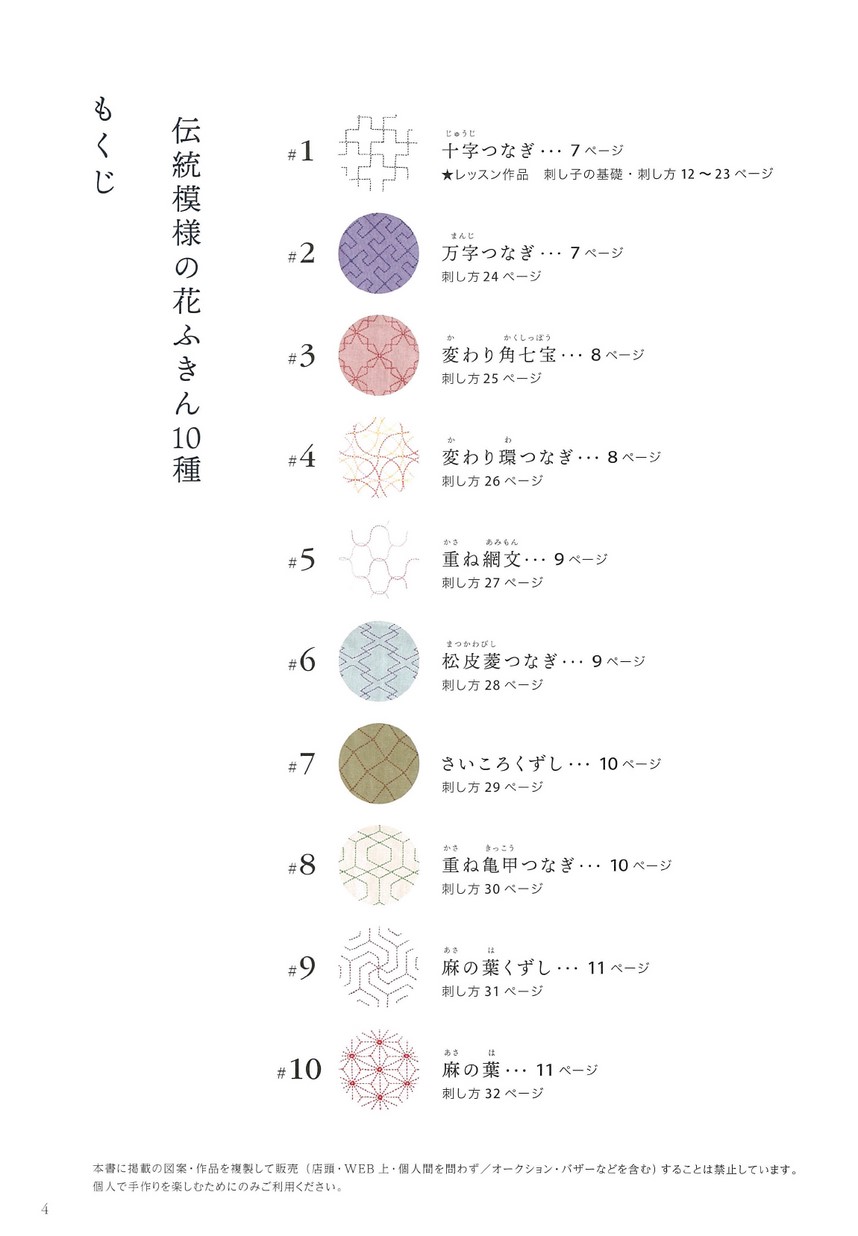The height and width of the screenshot is (1236, 858).
Task: Open the #8 hexagon pattern thumbnail
Action: point(378,866)
